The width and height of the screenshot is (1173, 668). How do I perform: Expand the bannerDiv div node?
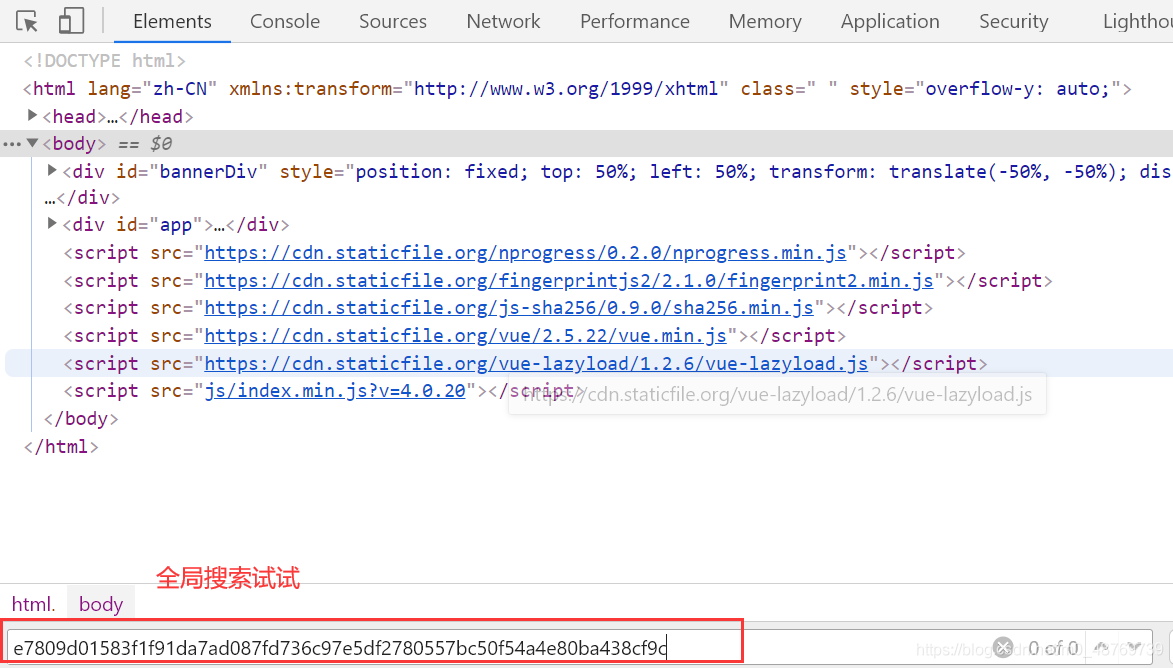pos(52,171)
